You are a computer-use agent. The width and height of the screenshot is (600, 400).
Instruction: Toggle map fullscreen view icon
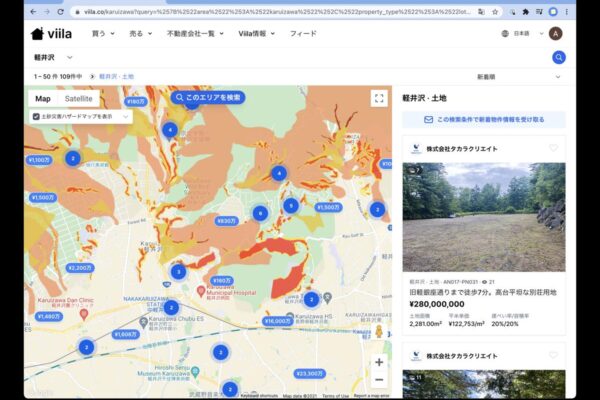coord(379,98)
